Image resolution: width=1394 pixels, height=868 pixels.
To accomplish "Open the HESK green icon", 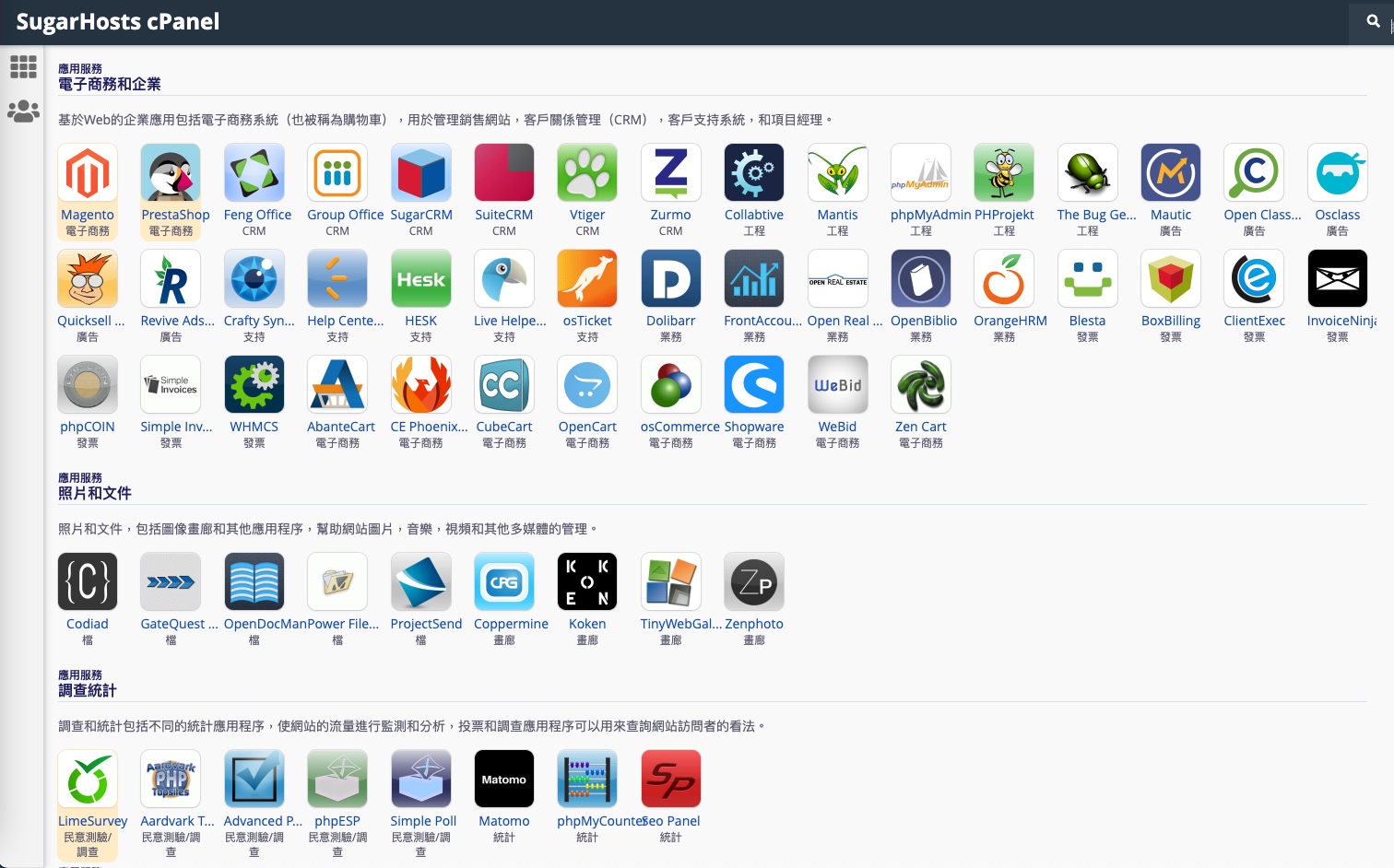I will tap(421, 278).
